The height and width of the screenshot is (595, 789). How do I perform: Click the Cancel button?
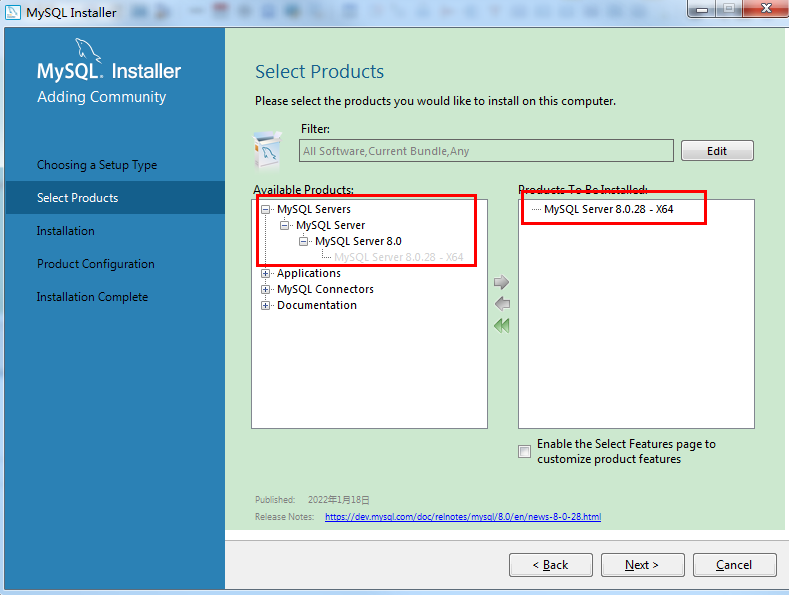click(x=735, y=565)
